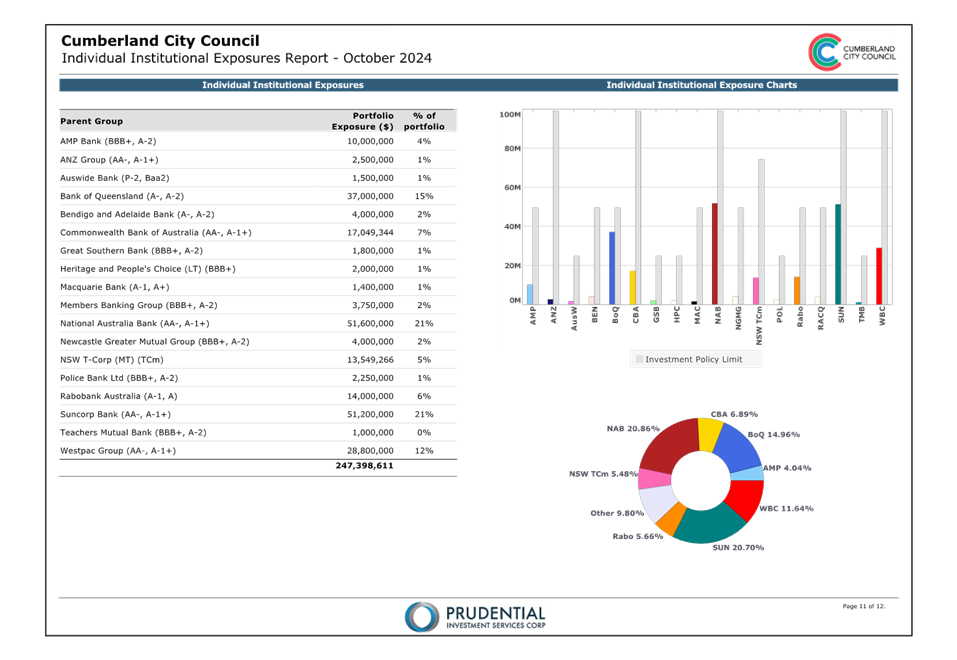Click the 'Individual Institutional Exposures' section header
Screen dimensions: 957x660
point(283,85)
